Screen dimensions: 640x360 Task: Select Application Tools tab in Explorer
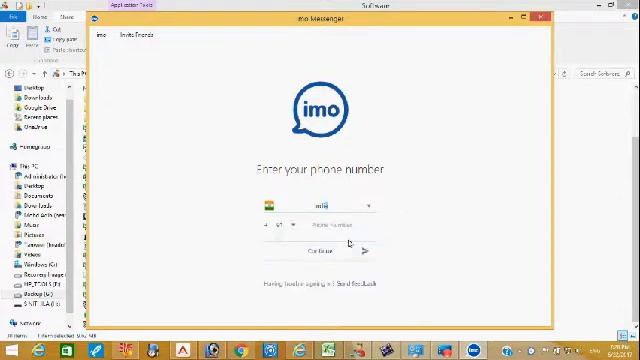click(x=131, y=5)
